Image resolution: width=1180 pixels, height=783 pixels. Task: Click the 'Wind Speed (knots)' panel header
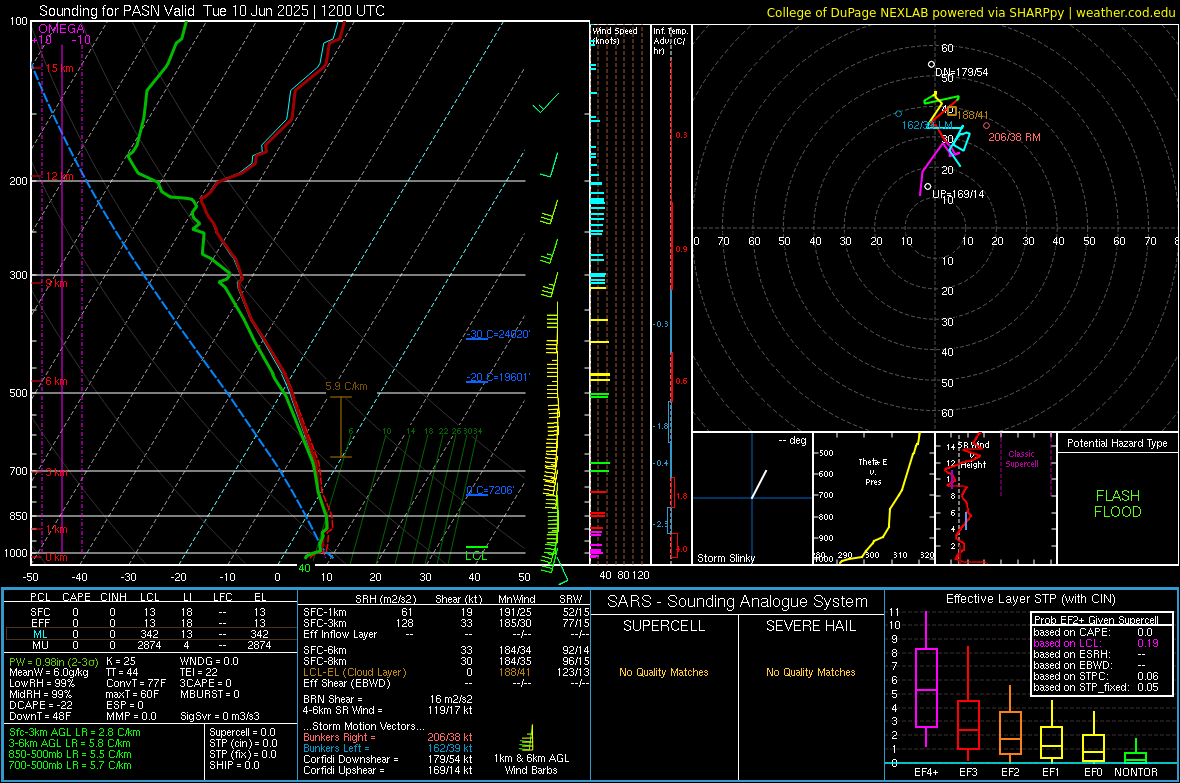pos(614,35)
